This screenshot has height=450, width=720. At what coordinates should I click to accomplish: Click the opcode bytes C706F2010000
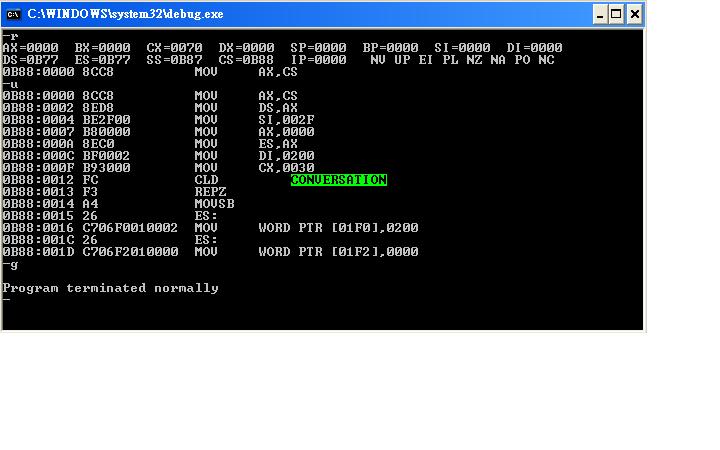click(x=130, y=252)
